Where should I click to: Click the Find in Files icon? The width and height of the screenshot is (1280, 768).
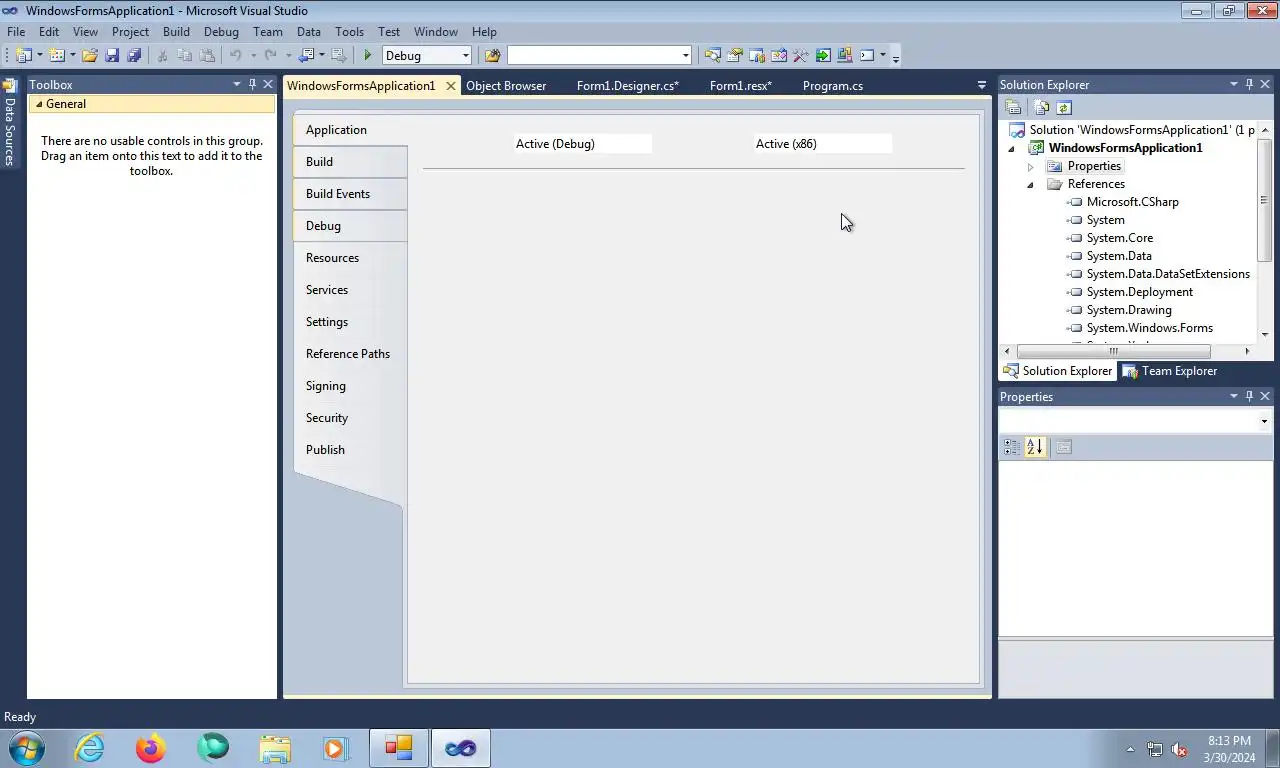click(492, 56)
